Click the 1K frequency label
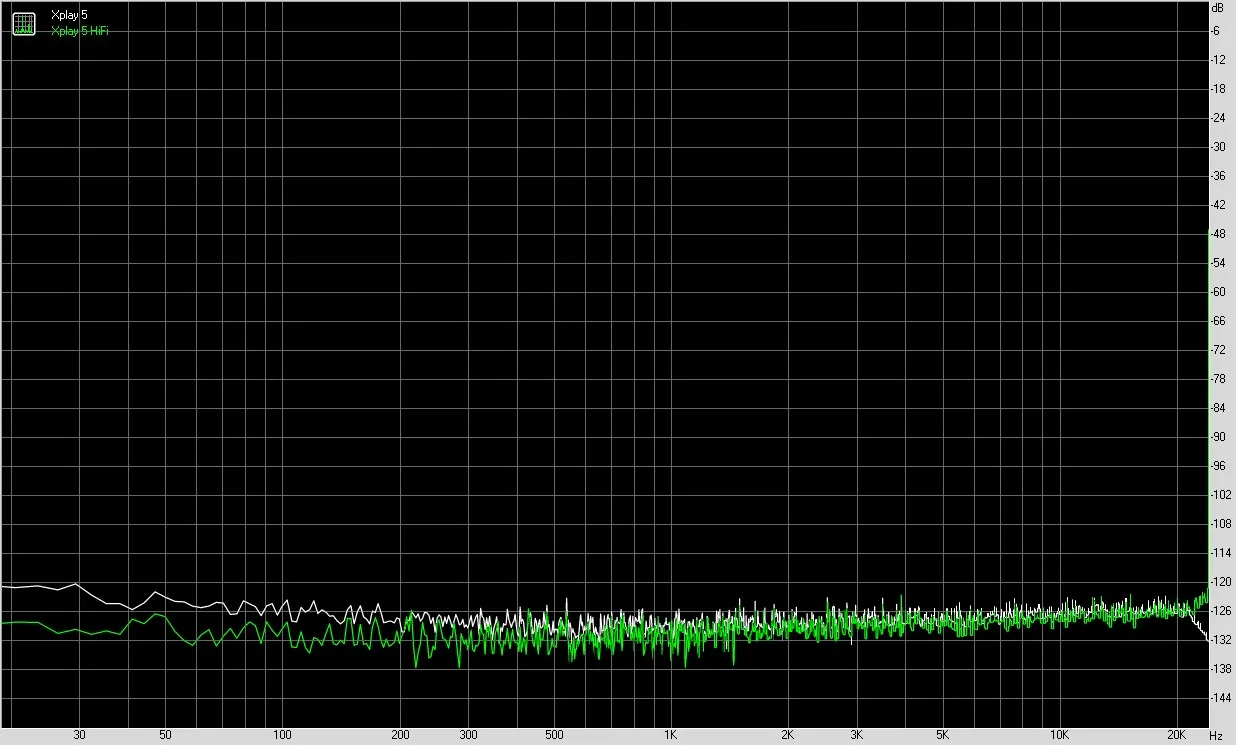Screen dimensions: 1236x745 point(671,735)
